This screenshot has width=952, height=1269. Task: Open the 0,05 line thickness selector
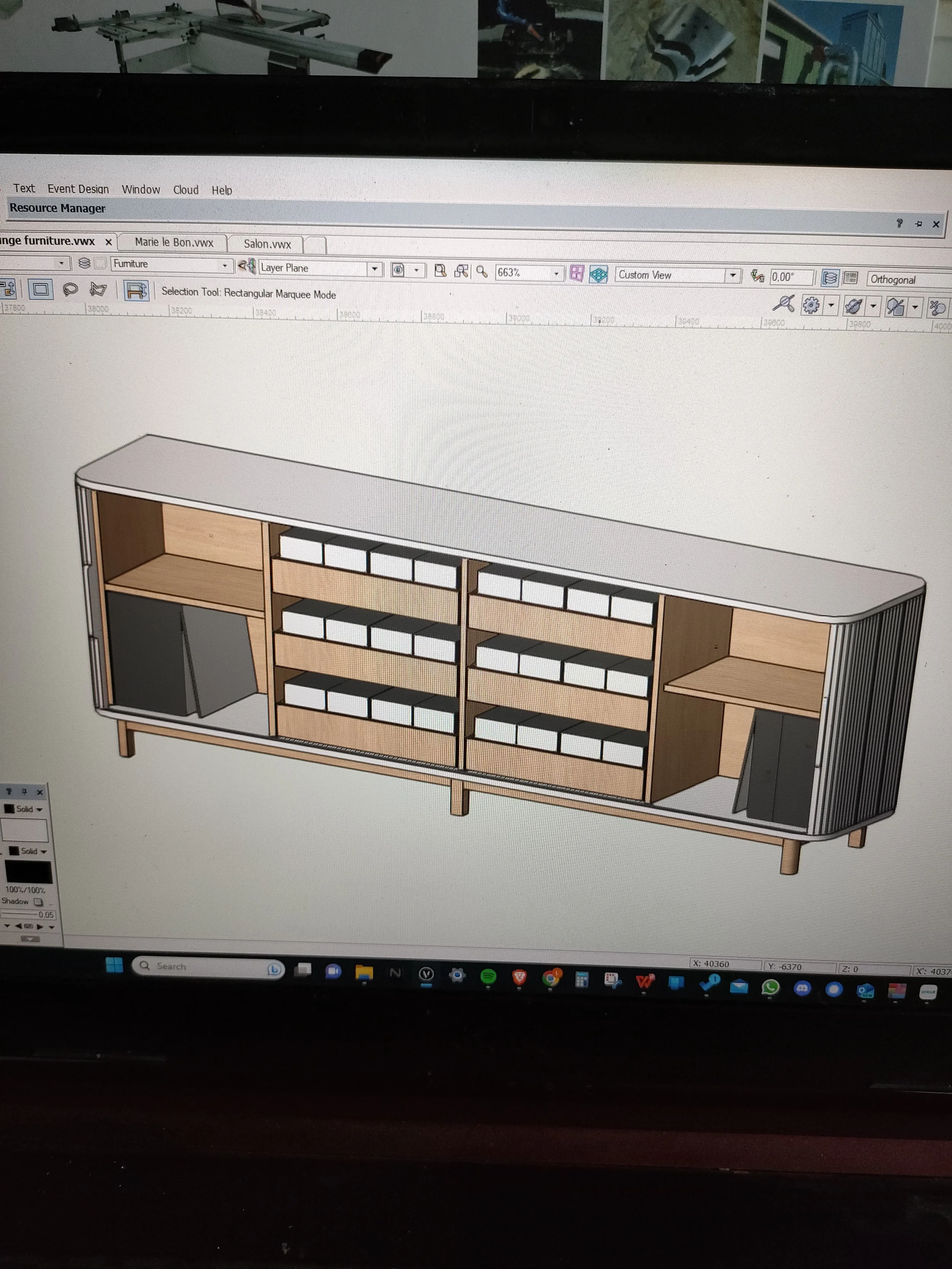point(28,915)
